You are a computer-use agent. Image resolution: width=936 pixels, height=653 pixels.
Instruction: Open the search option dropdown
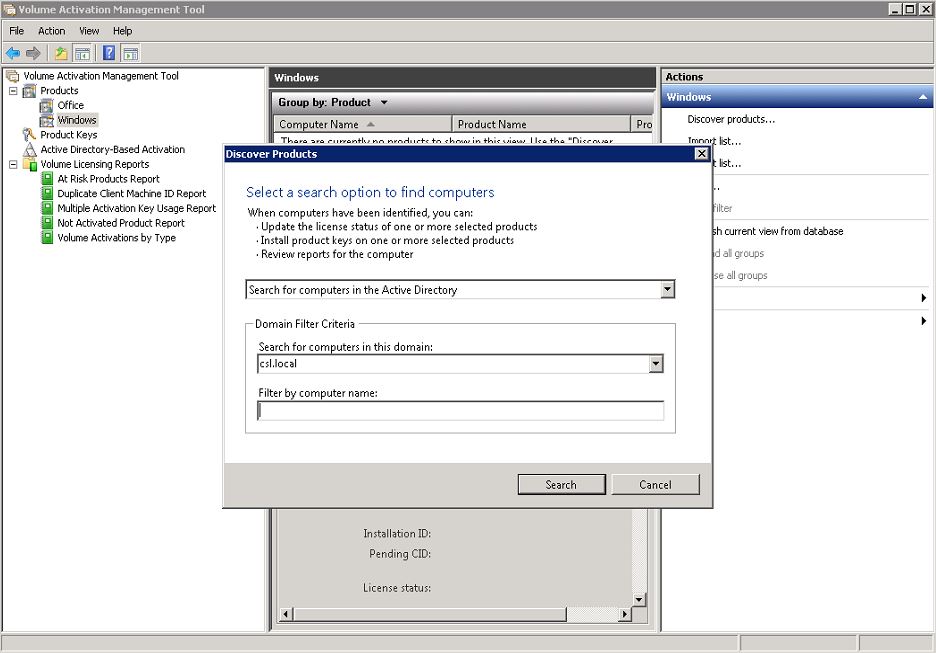tap(667, 290)
